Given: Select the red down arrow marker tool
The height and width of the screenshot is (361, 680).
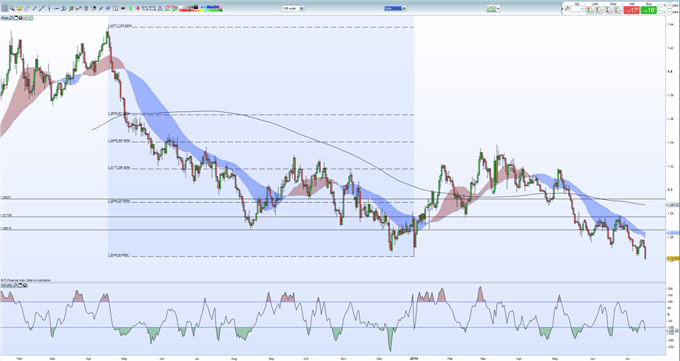Looking at the screenshot, I should coord(138,8).
